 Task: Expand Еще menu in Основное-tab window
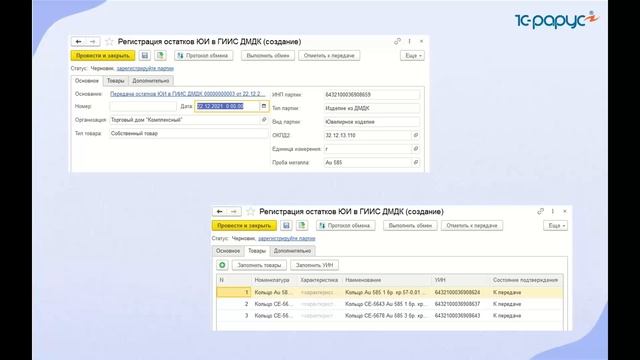click(412, 56)
